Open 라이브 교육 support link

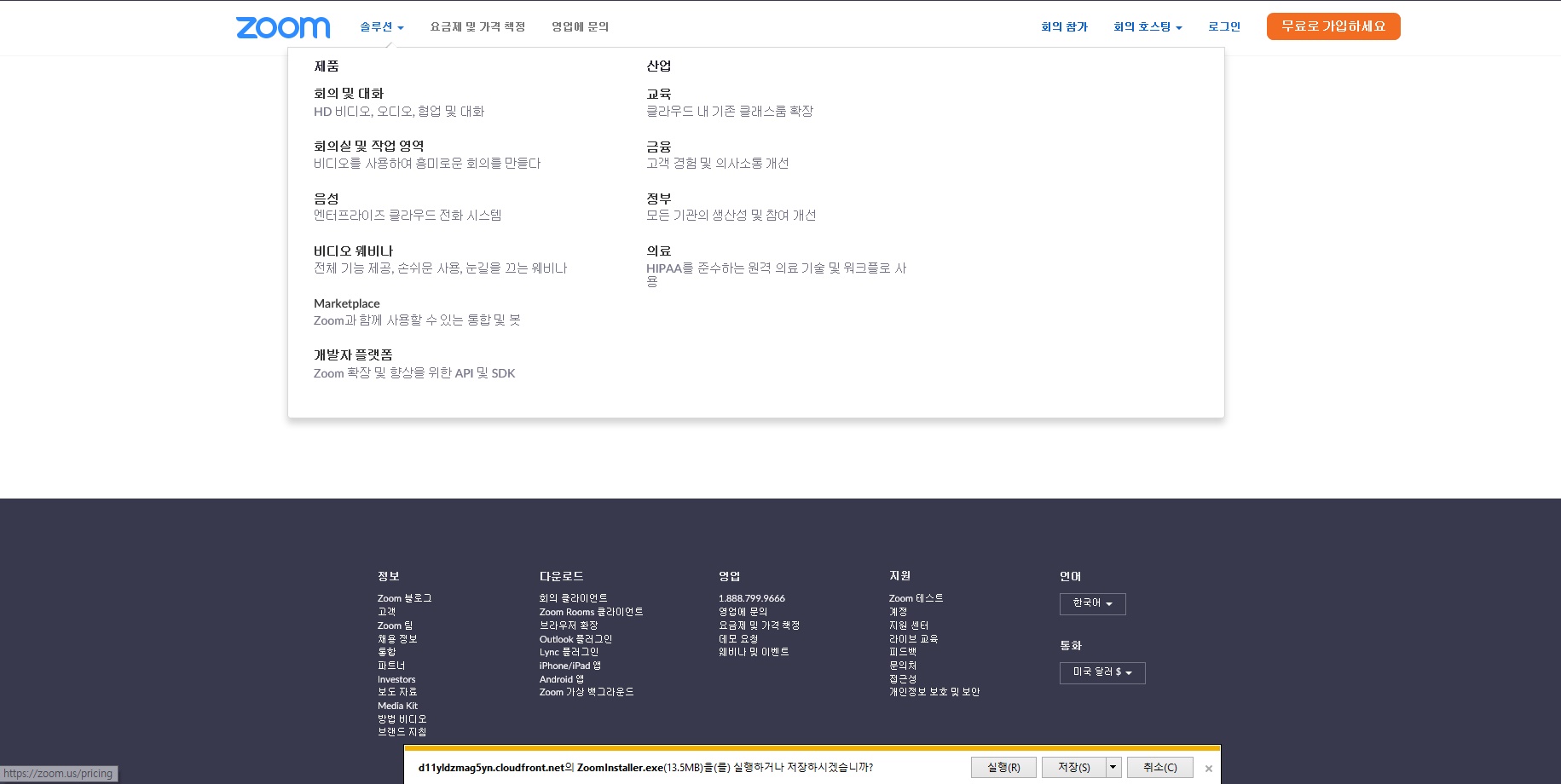pos(913,639)
